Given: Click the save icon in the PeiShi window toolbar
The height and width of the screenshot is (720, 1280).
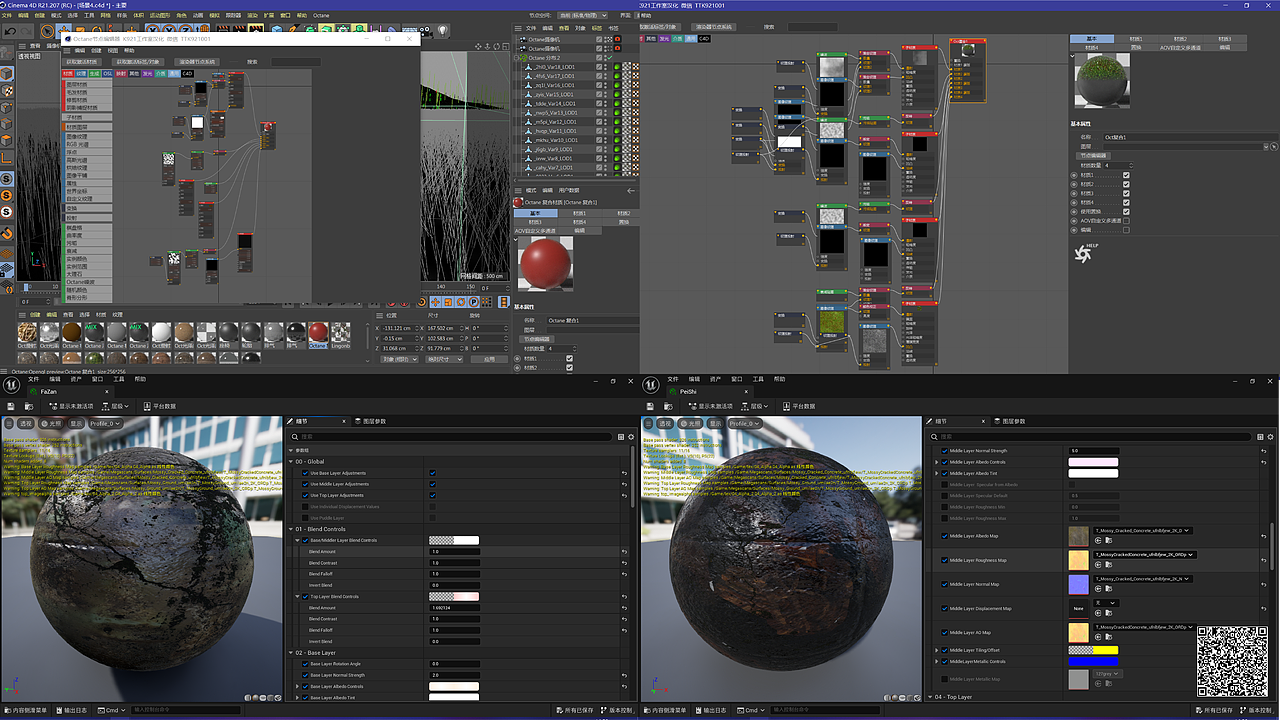Looking at the screenshot, I should coord(650,406).
